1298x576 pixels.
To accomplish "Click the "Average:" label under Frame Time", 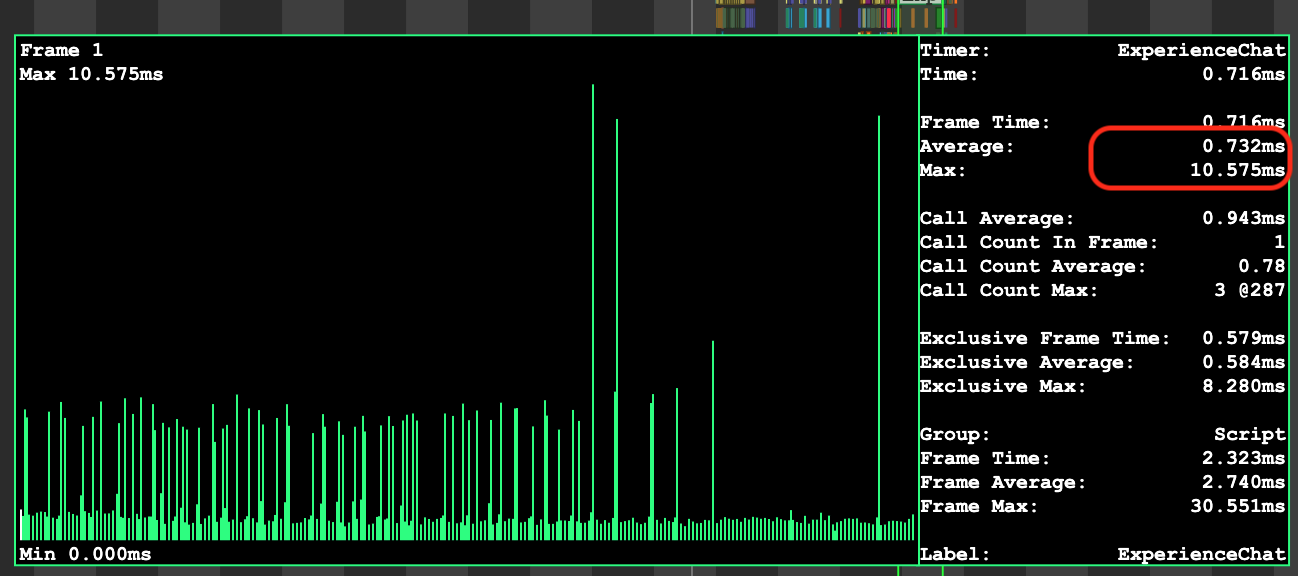I will 967,146.
